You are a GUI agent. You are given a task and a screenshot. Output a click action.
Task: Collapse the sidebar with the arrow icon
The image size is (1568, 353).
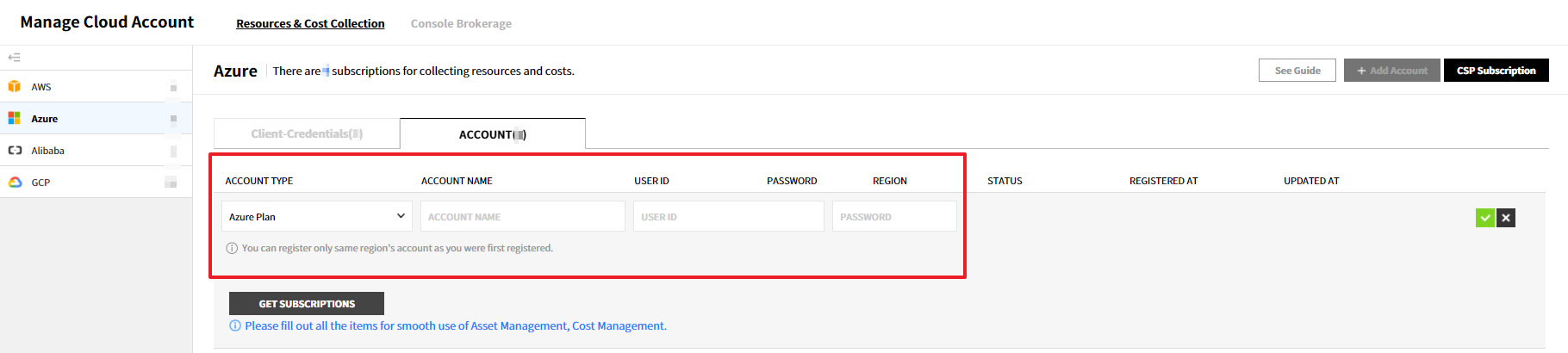point(14,58)
